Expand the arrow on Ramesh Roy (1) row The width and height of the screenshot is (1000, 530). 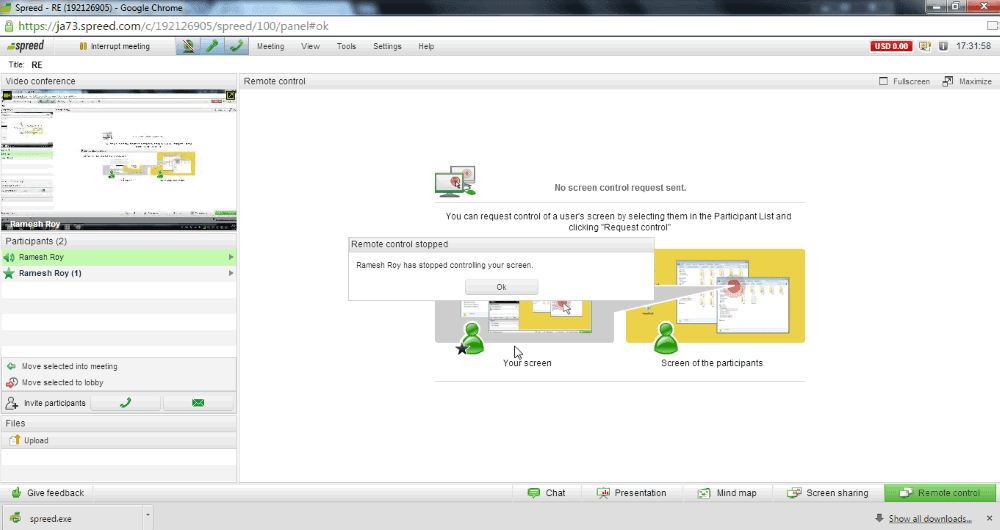pyautogui.click(x=231, y=273)
